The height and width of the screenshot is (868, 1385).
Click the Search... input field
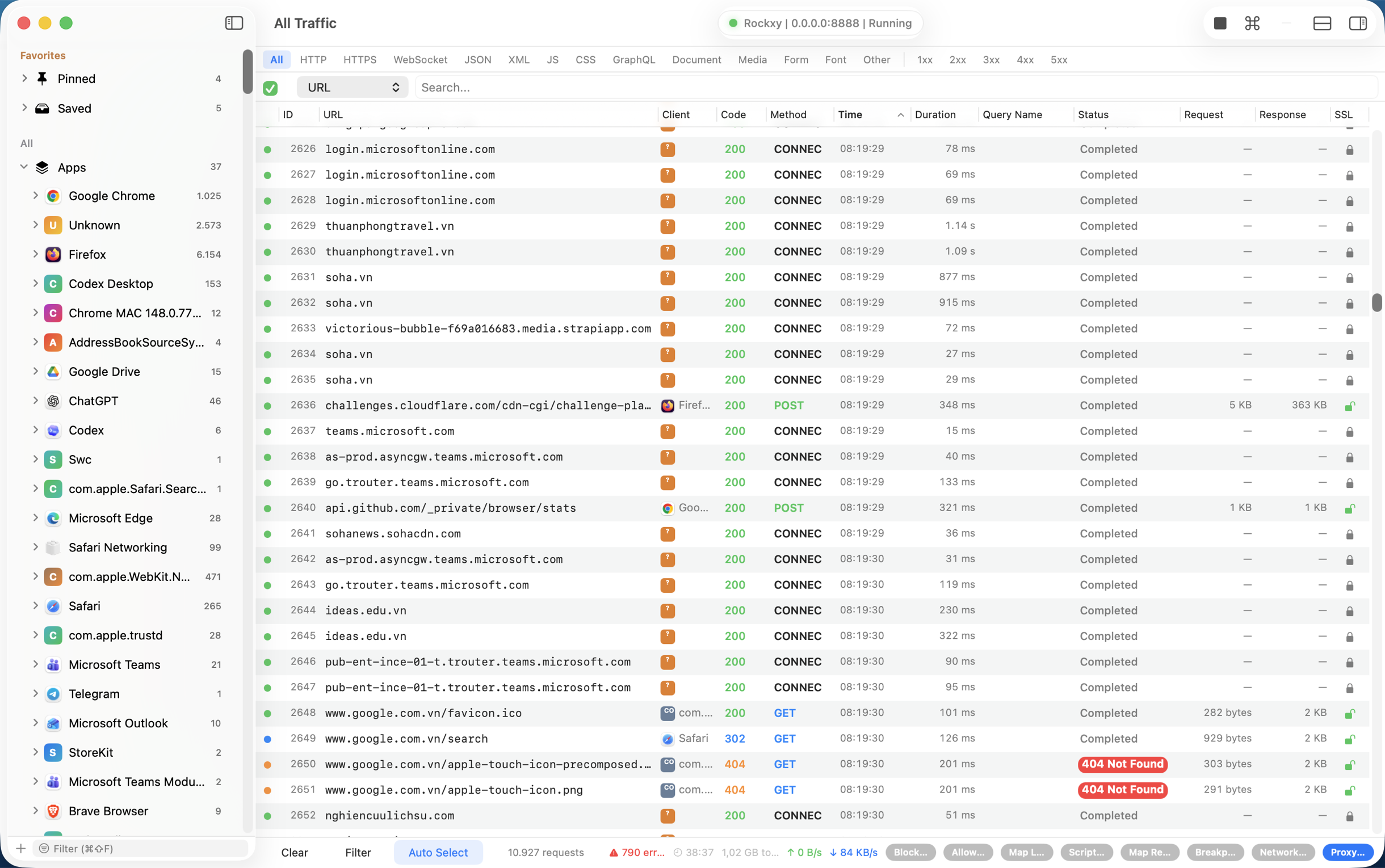point(896,87)
